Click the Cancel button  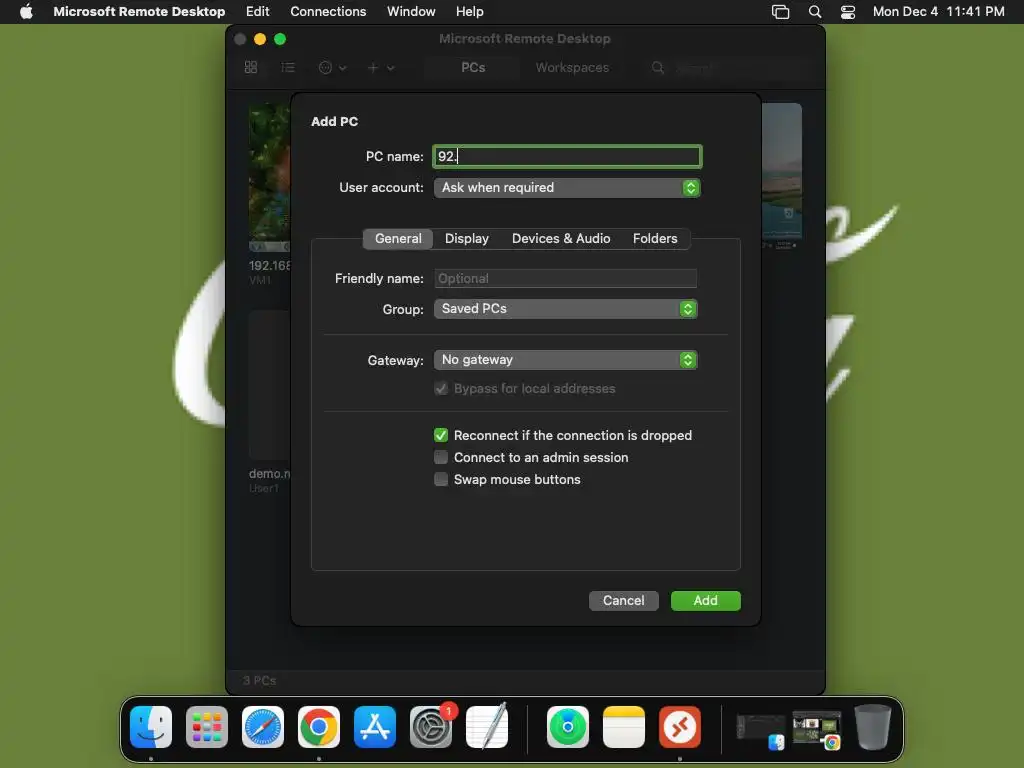pos(623,600)
